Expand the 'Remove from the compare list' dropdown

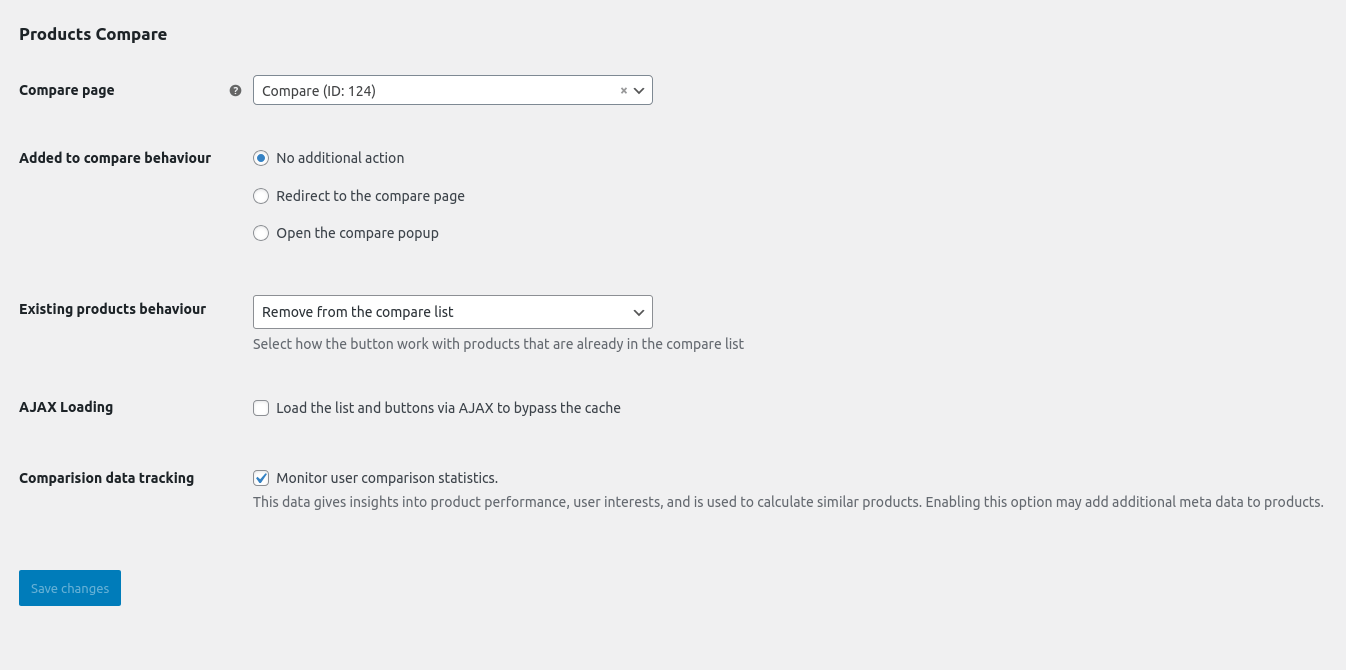(440, 312)
